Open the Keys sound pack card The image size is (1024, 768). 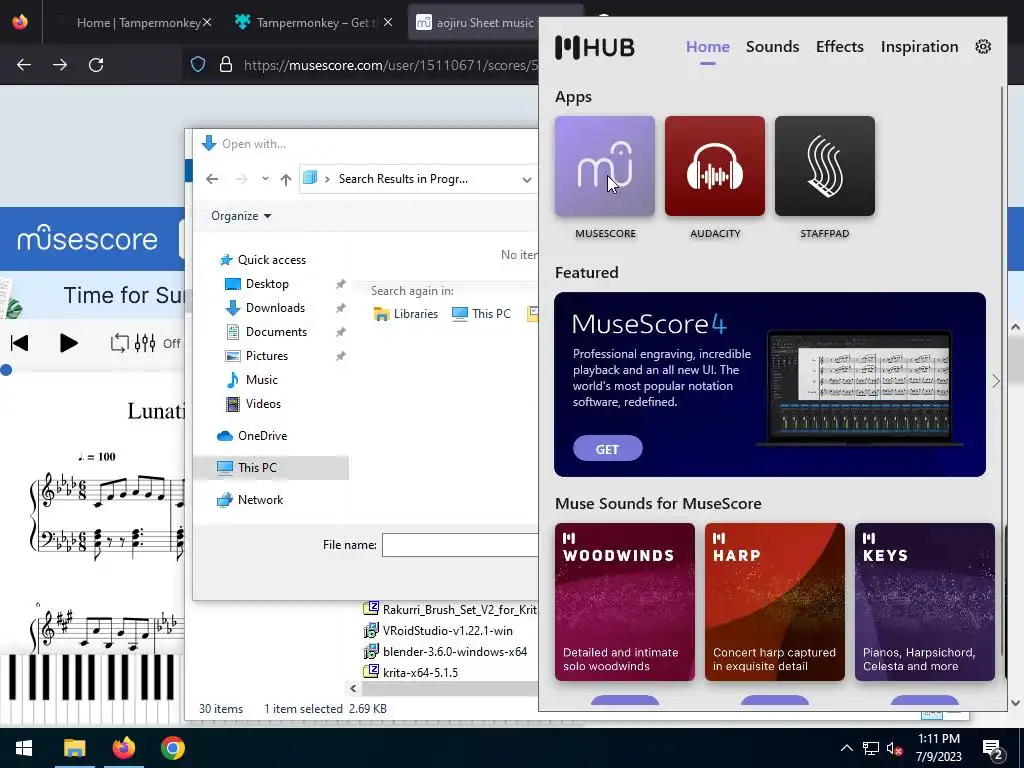click(925, 601)
